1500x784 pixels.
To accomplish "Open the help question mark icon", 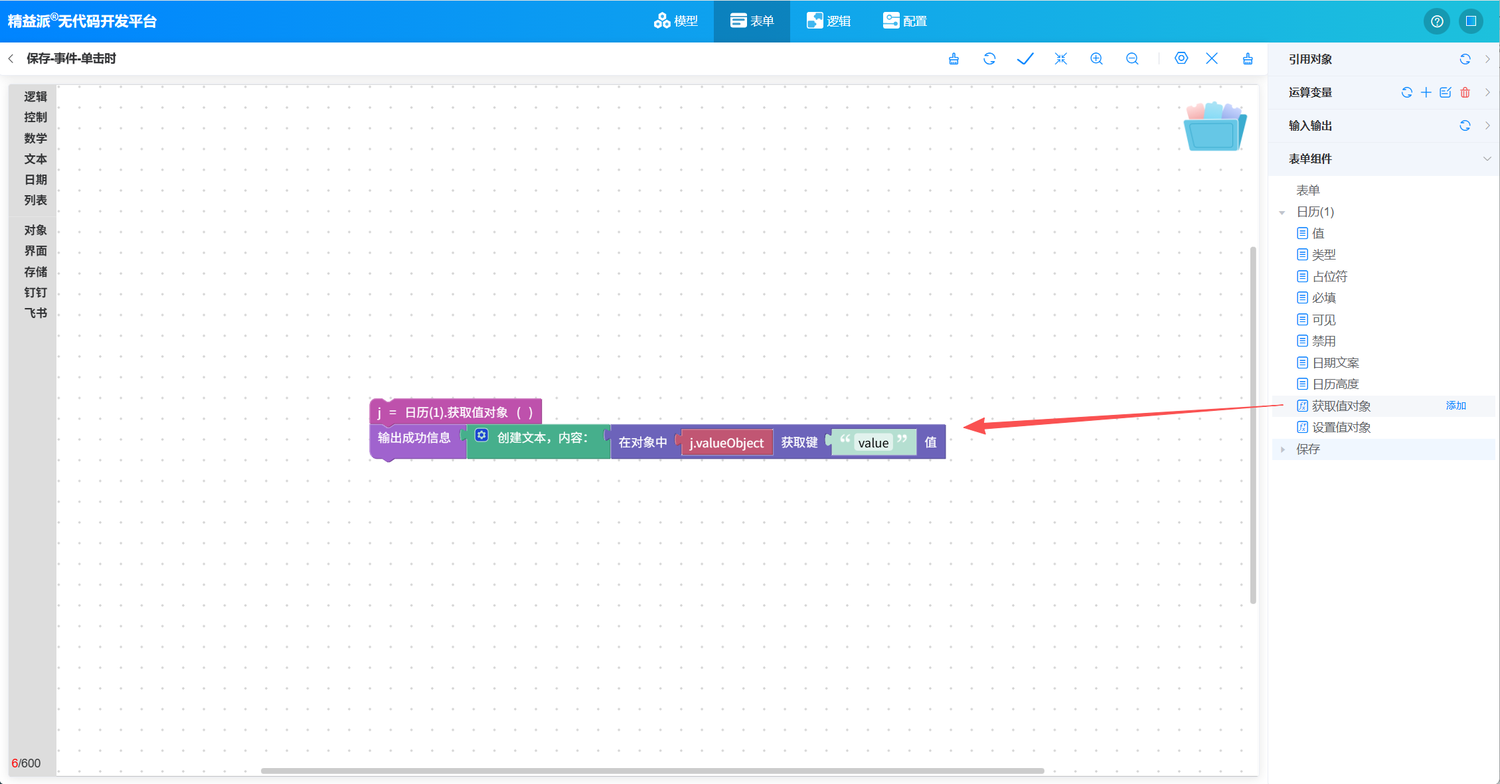I will pyautogui.click(x=1437, y=21).
